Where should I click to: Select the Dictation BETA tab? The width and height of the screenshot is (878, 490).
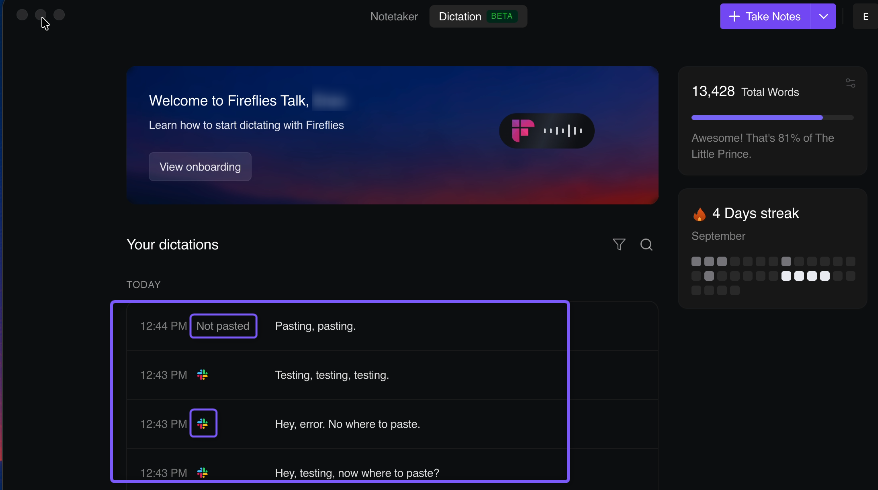[478, 16]
